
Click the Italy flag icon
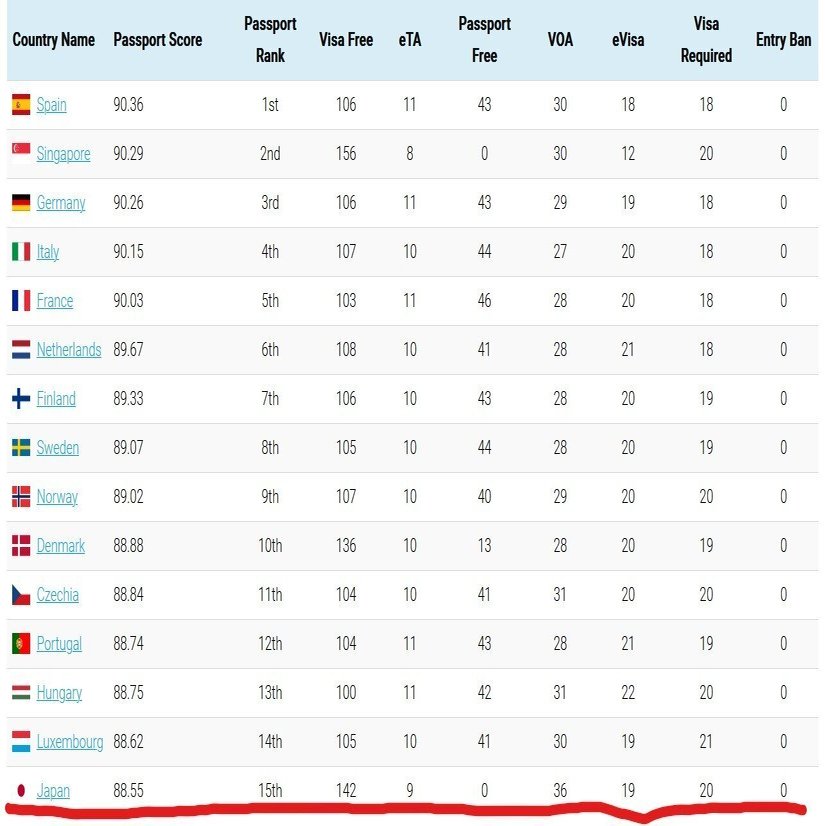21,251
